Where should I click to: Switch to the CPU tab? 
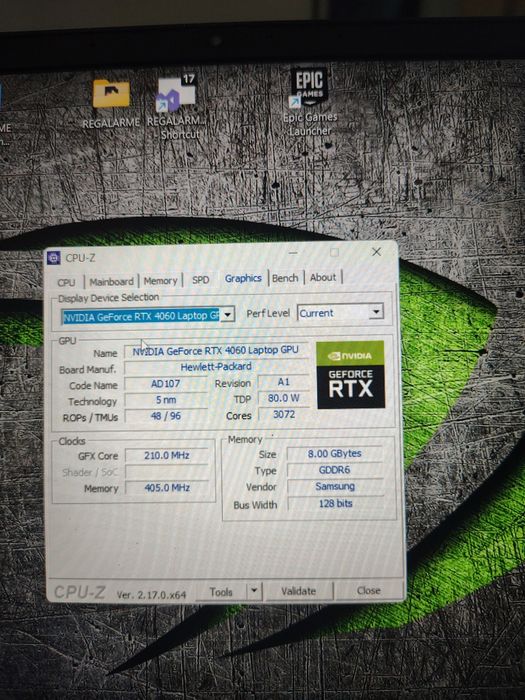tap(66, 282)
